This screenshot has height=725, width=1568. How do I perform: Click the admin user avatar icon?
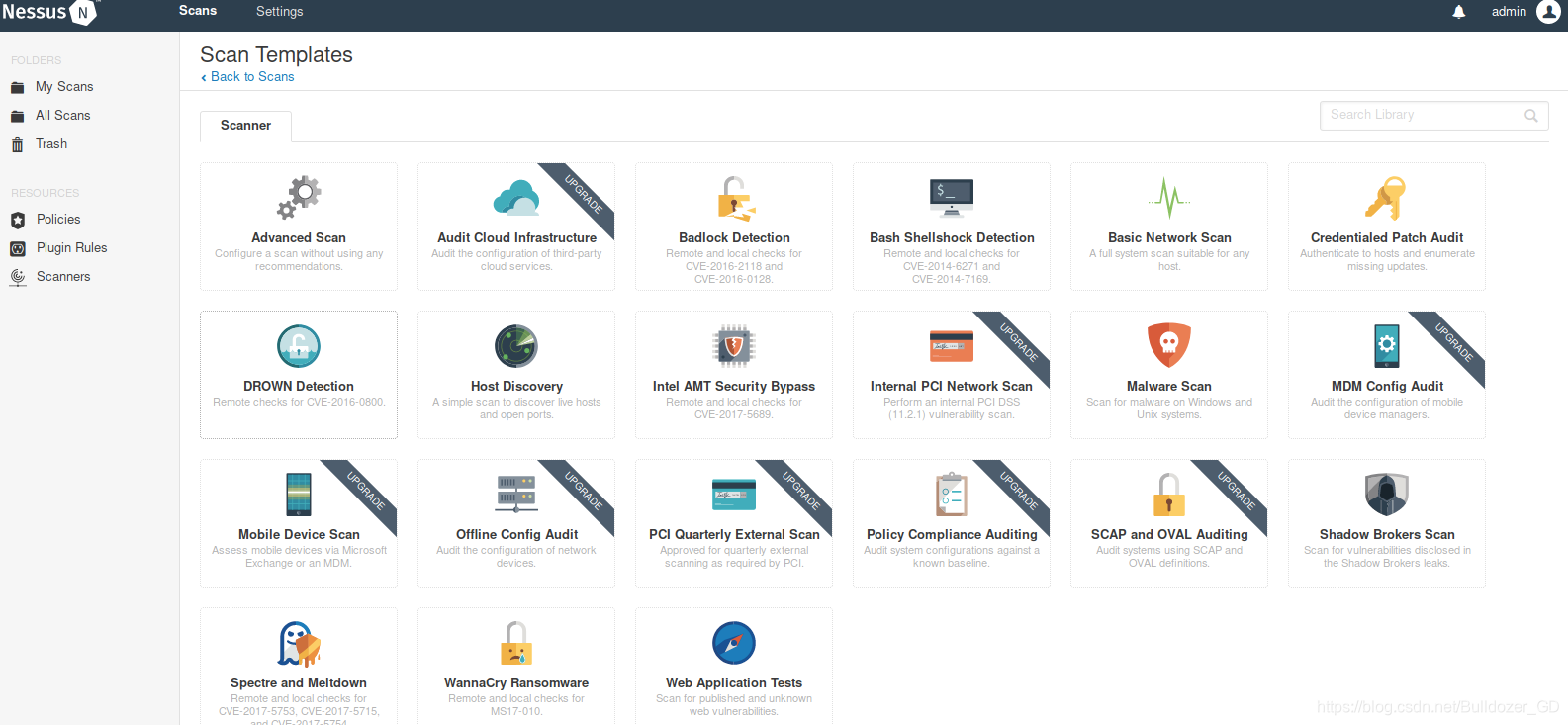coord(1548,12)
